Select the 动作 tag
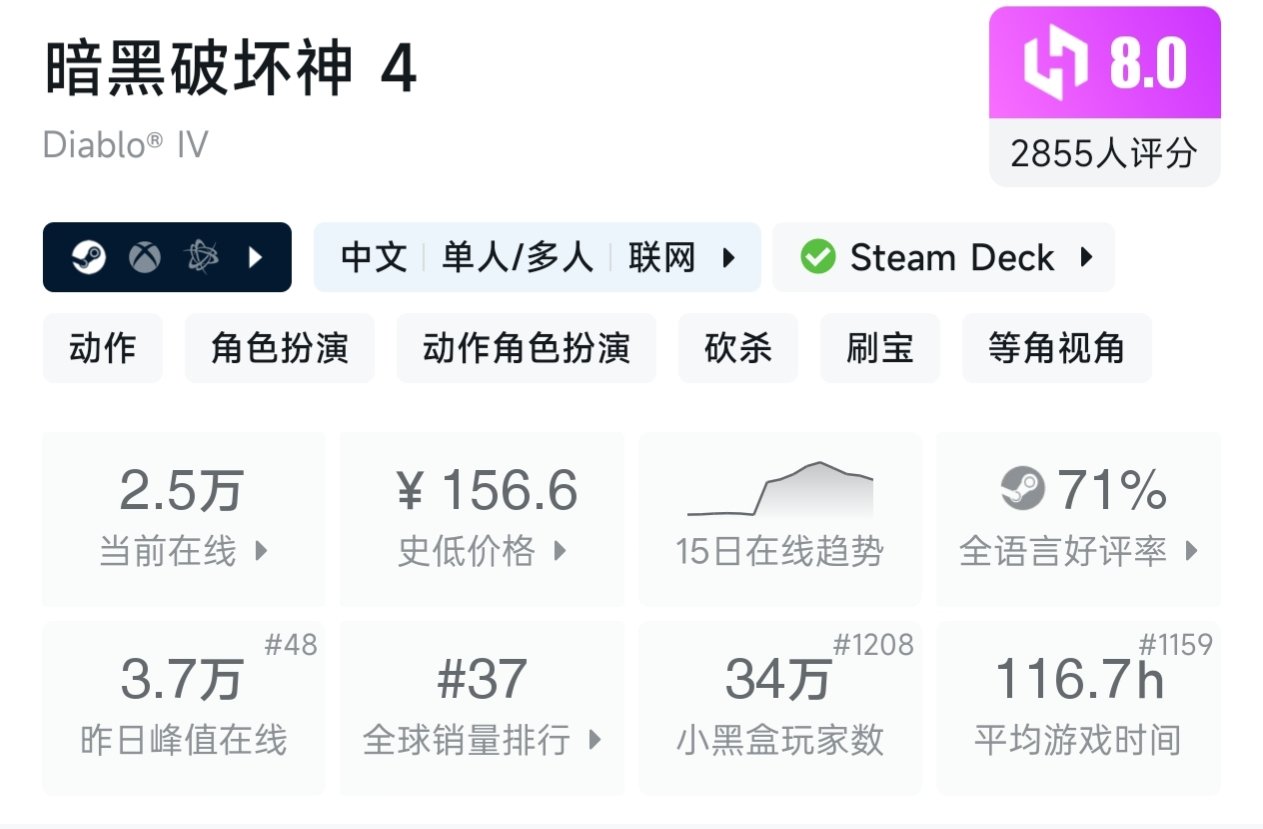Screen dimensions: 1263x829 [102, 348]
